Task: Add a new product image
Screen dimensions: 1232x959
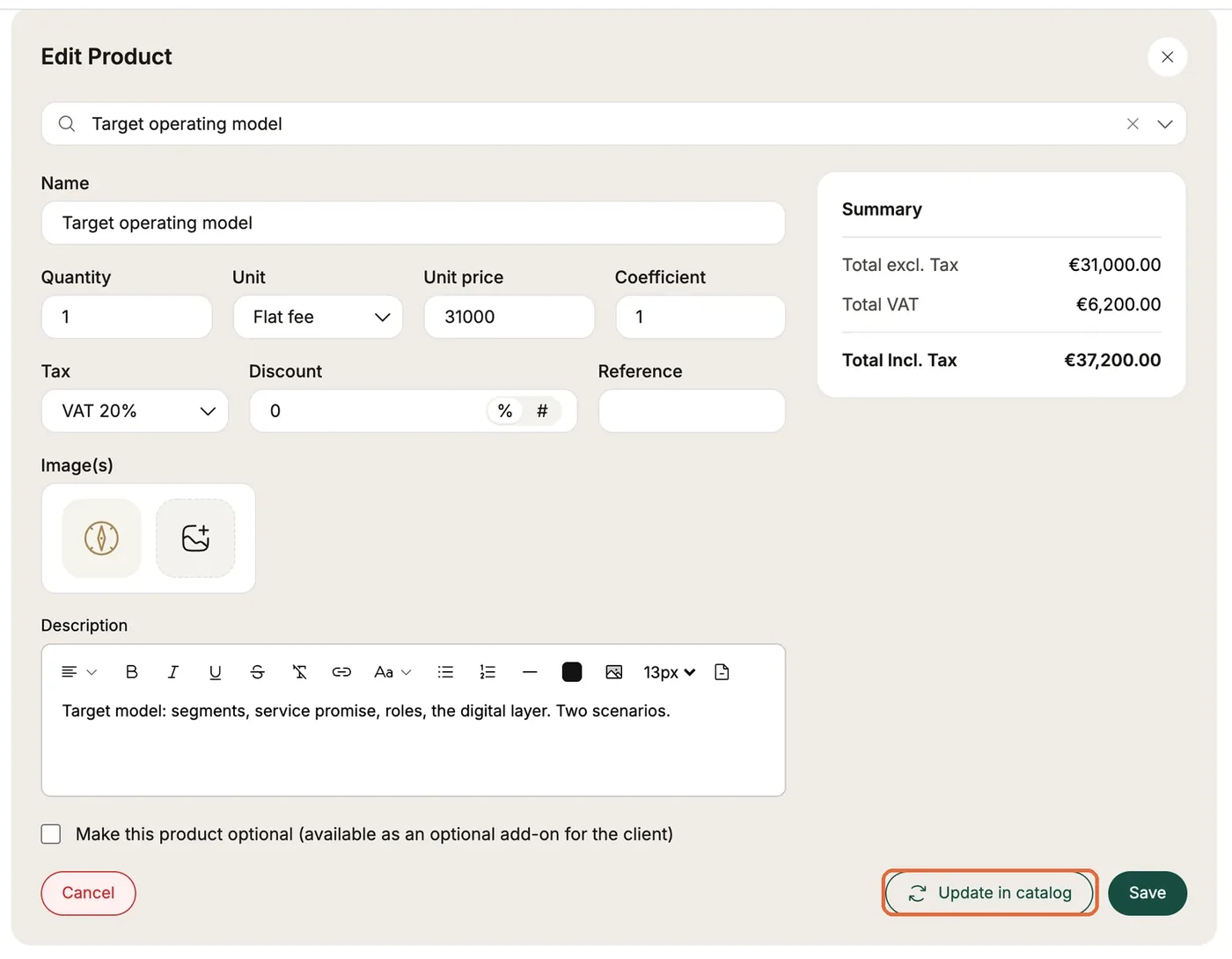Action: (x=195, y=538)
